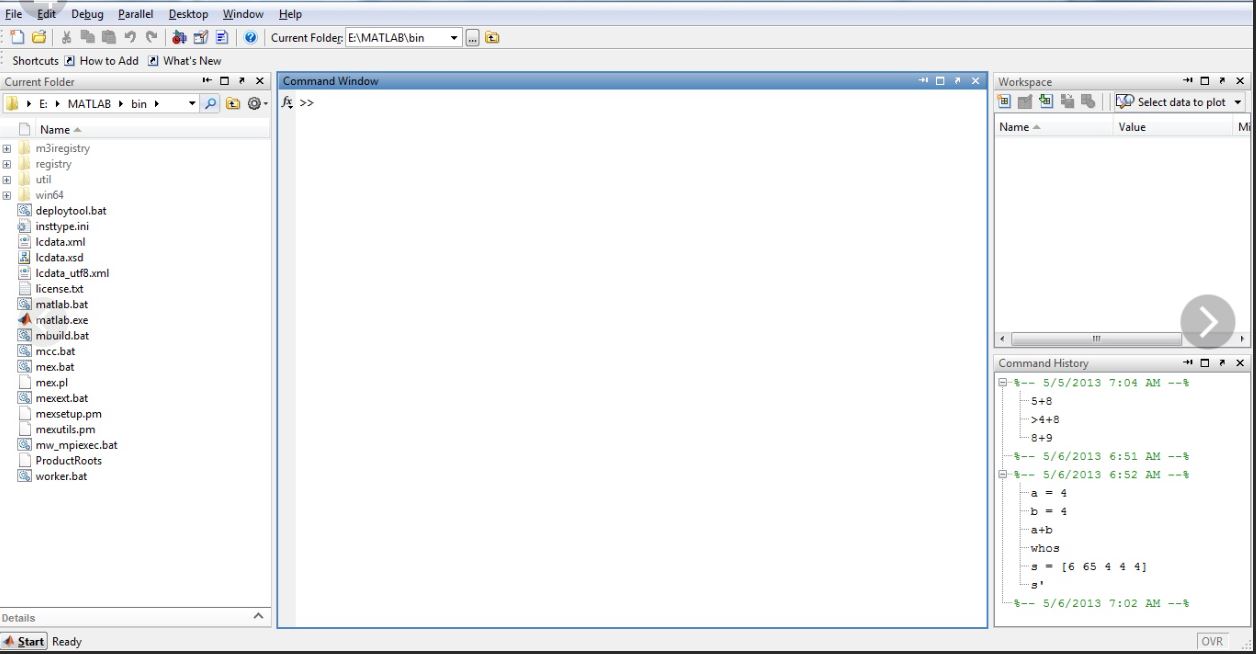The height and width of the screenshot is (654, 1256).
Task: Open the Current Folder path dropdown in the toolbar
Action: [x=454, y=38]
